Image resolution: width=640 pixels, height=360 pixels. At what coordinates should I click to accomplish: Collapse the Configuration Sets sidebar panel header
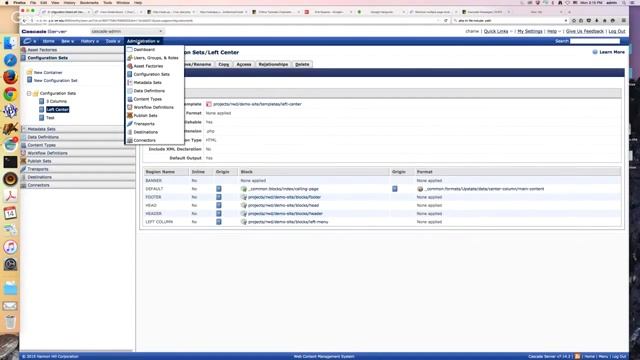point(78,58)
